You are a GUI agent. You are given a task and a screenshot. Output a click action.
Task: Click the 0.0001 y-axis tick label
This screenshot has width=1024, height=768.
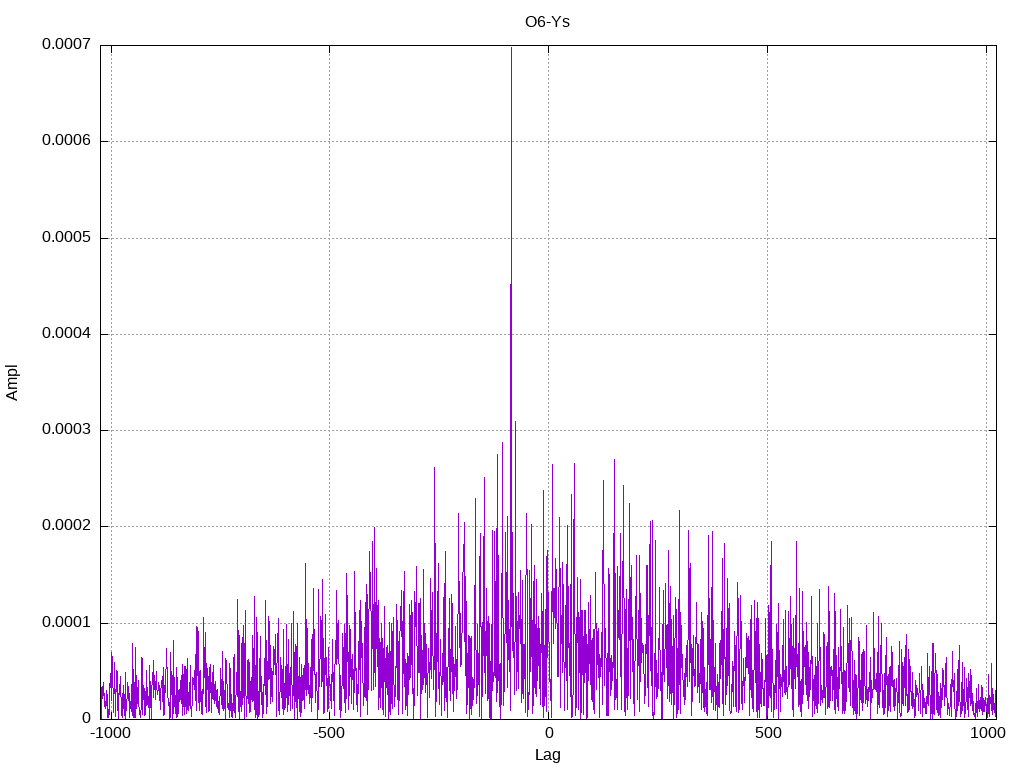coord(67,622)
